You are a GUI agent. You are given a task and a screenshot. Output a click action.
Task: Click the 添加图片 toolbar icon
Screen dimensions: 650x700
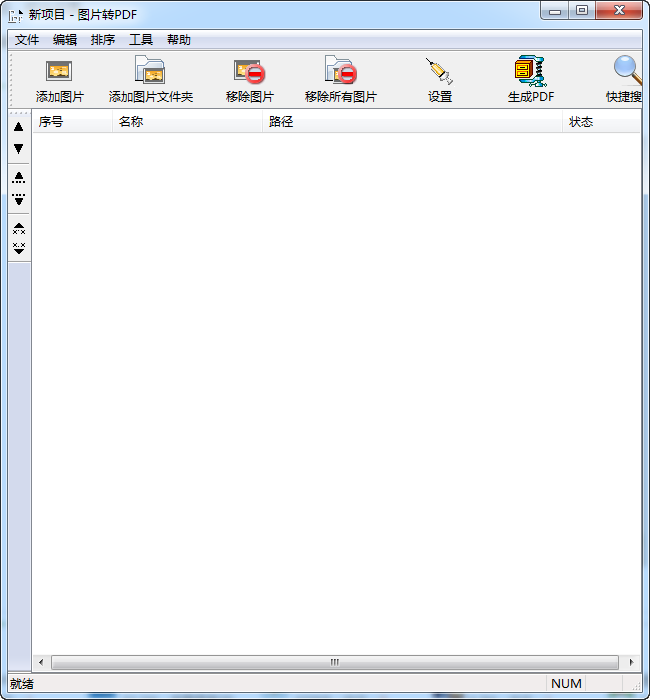(x=59, y=71)
